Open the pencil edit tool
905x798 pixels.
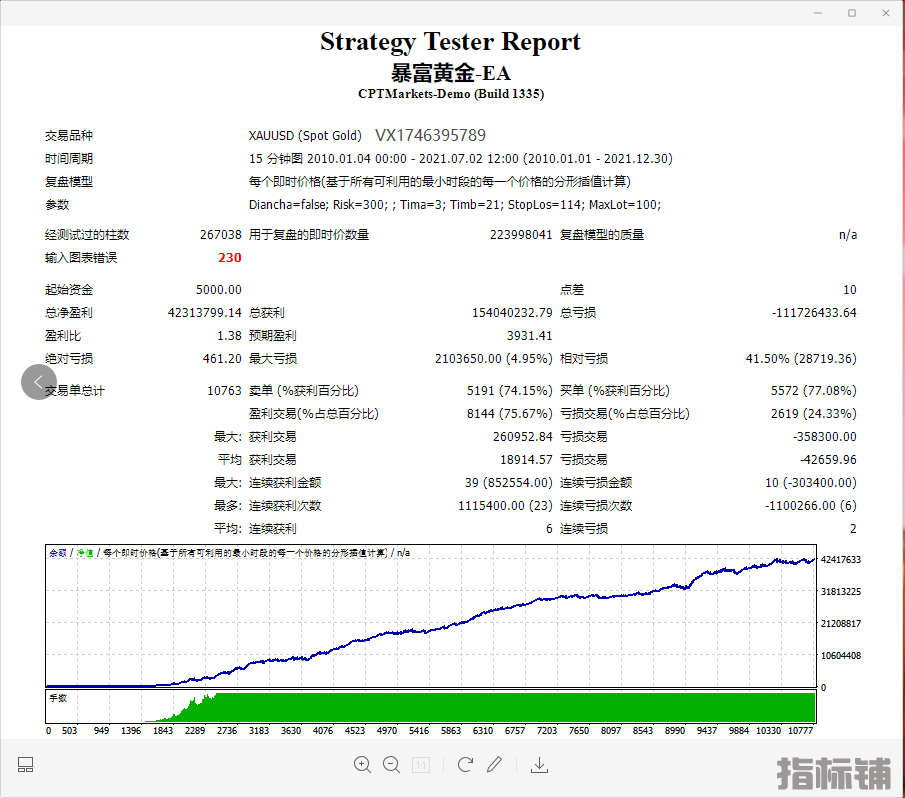[x=495, y=765]
